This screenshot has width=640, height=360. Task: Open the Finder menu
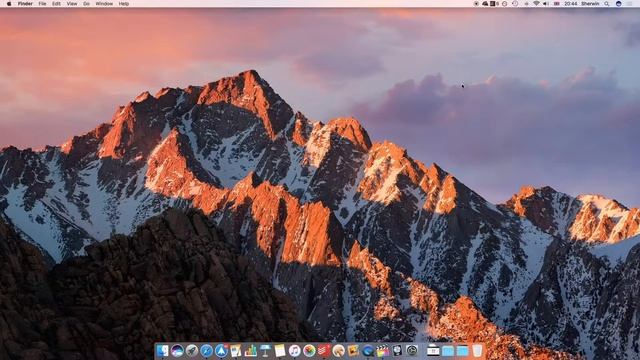pos(25,4)
